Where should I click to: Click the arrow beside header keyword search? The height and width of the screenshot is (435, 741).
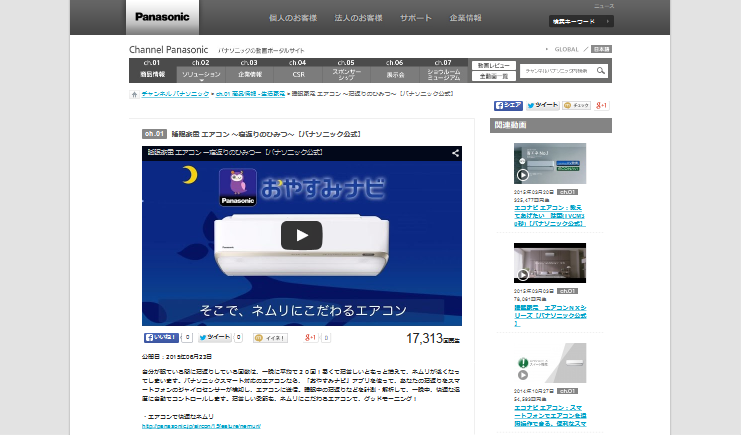[608, 21]
